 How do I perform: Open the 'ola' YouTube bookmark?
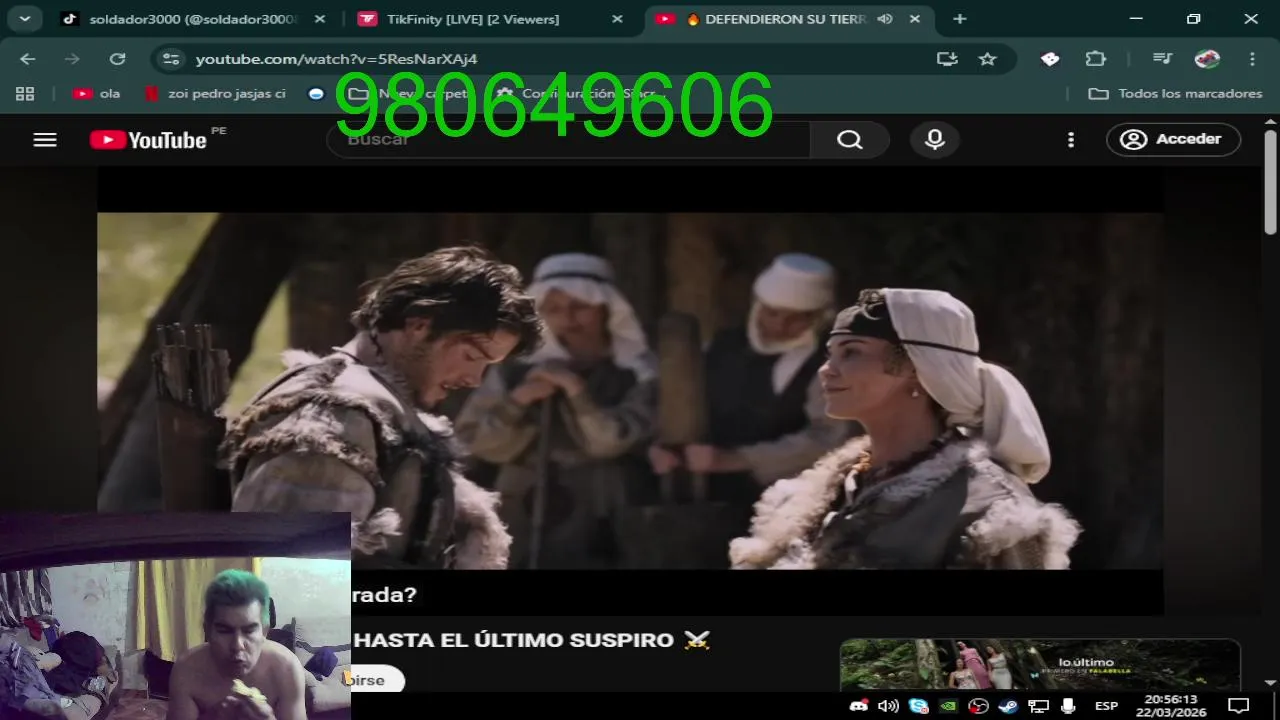click(96, 94)
